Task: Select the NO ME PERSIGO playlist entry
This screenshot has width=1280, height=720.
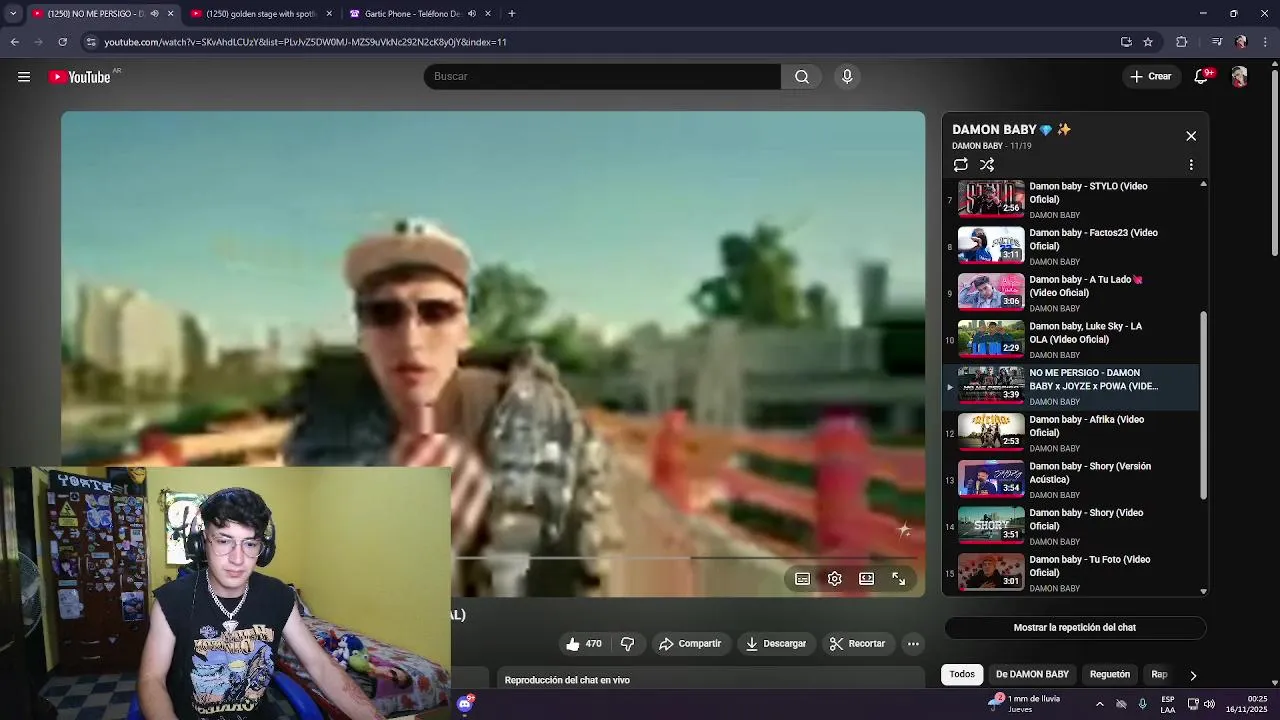Action: click(x=1071, y=386)
